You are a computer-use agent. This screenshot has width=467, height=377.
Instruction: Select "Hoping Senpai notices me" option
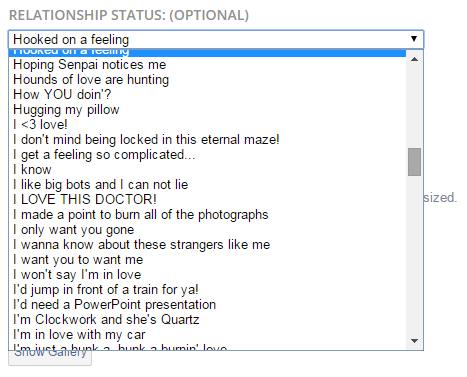(x=207, y=65)
